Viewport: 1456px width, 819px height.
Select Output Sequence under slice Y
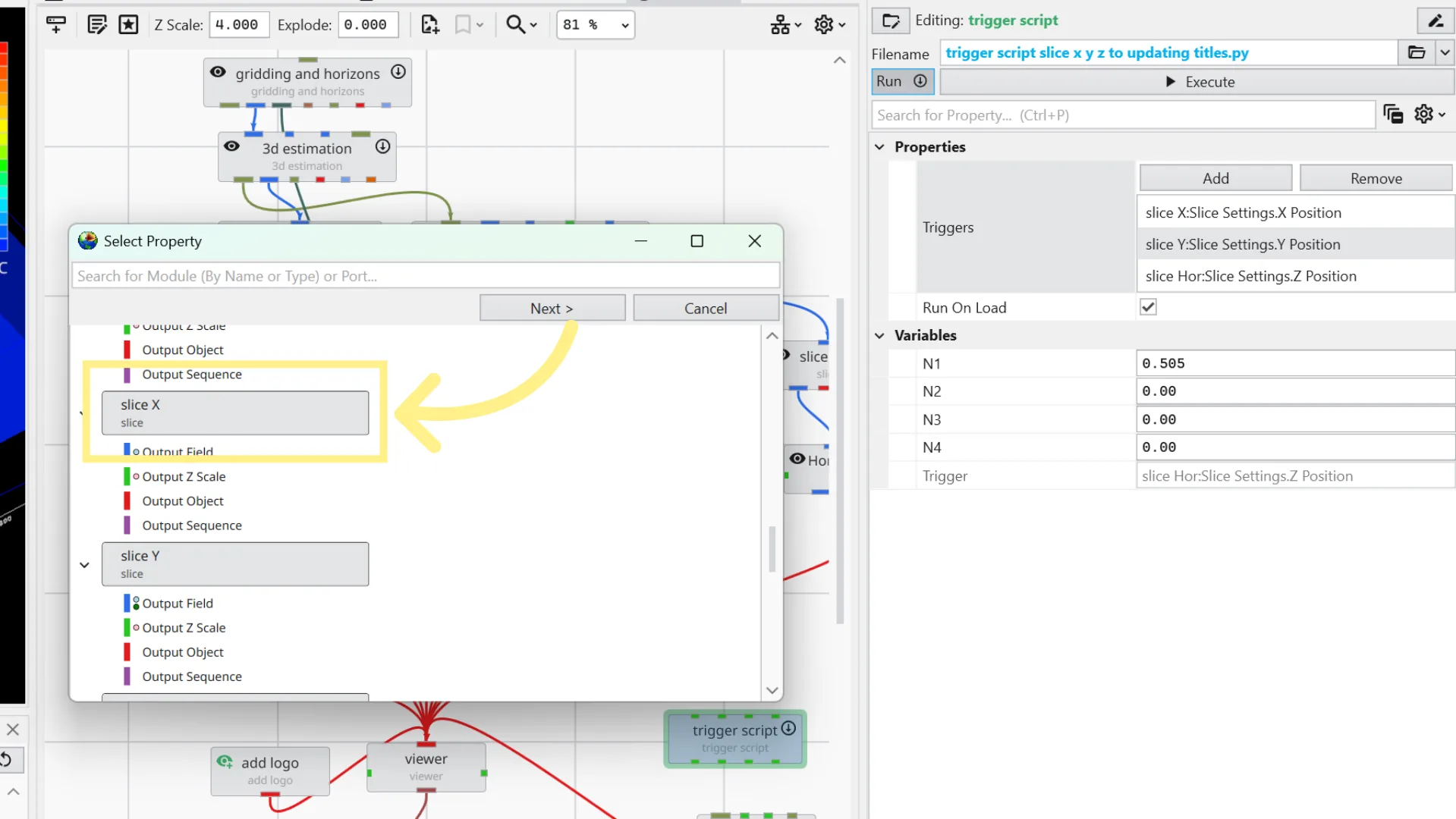(192, 676)
